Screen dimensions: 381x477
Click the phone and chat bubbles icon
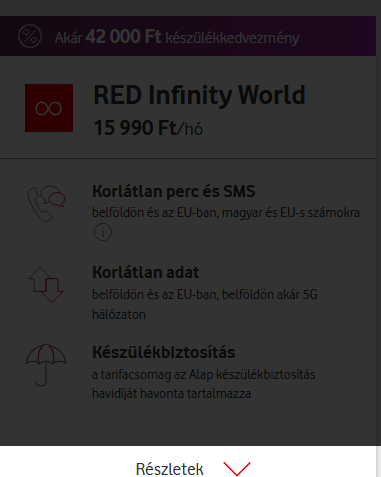(x=46, y=203)
